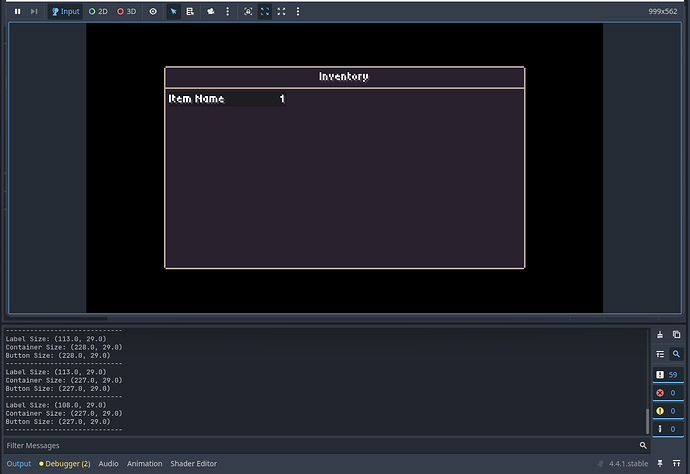The height and width of the screenshot is (474, 690).
Task: Enable 3D node selection mode
Action: click(126, 11)
